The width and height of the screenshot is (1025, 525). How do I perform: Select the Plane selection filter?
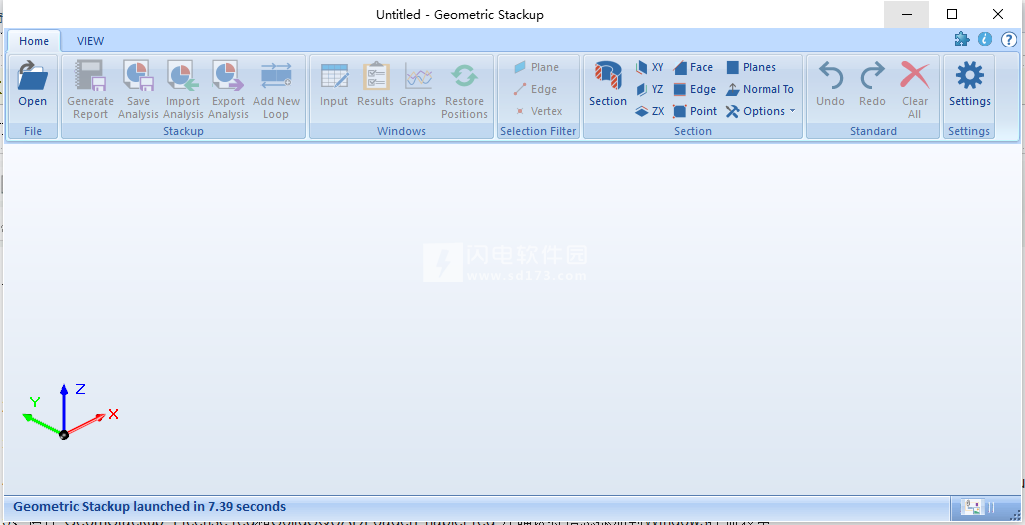536,67
